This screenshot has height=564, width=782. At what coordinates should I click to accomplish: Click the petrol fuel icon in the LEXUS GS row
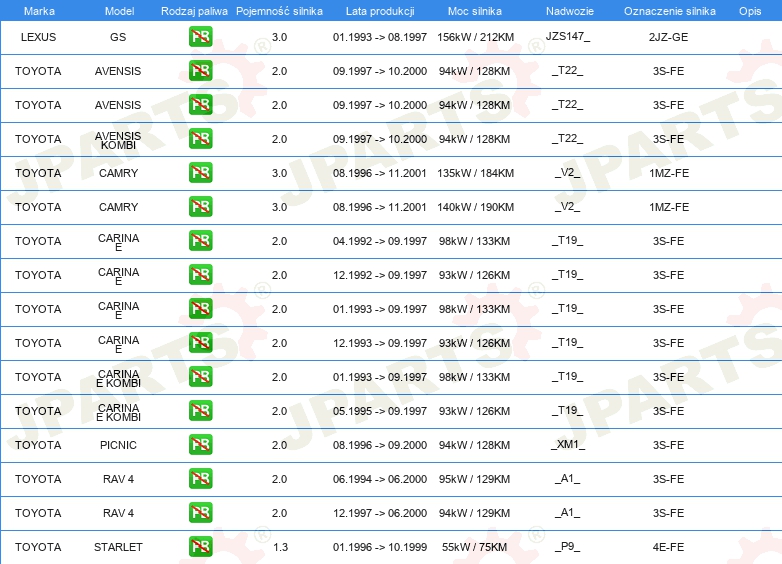(x=200, y=37)
